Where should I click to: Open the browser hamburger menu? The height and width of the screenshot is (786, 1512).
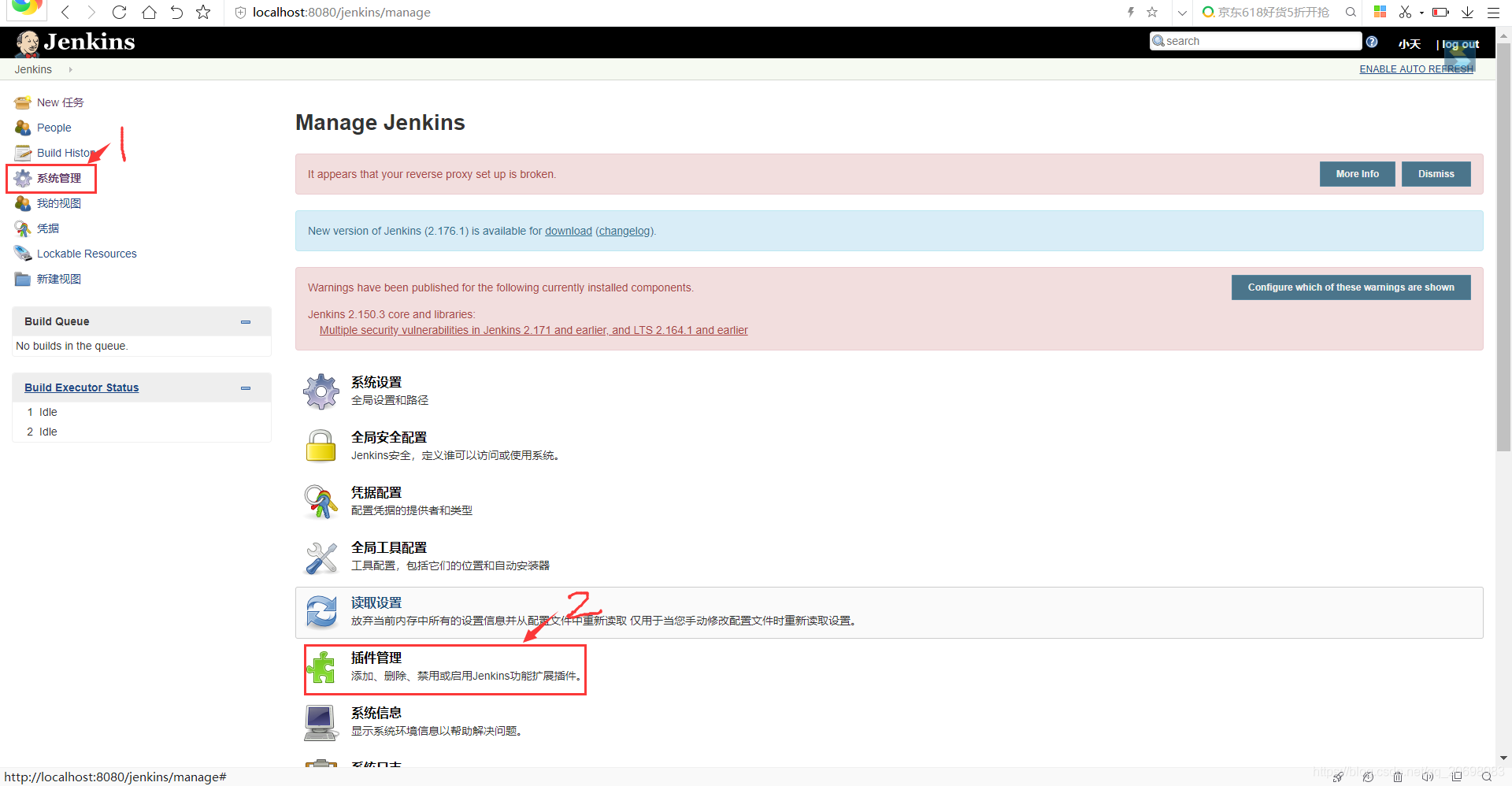1493,12
